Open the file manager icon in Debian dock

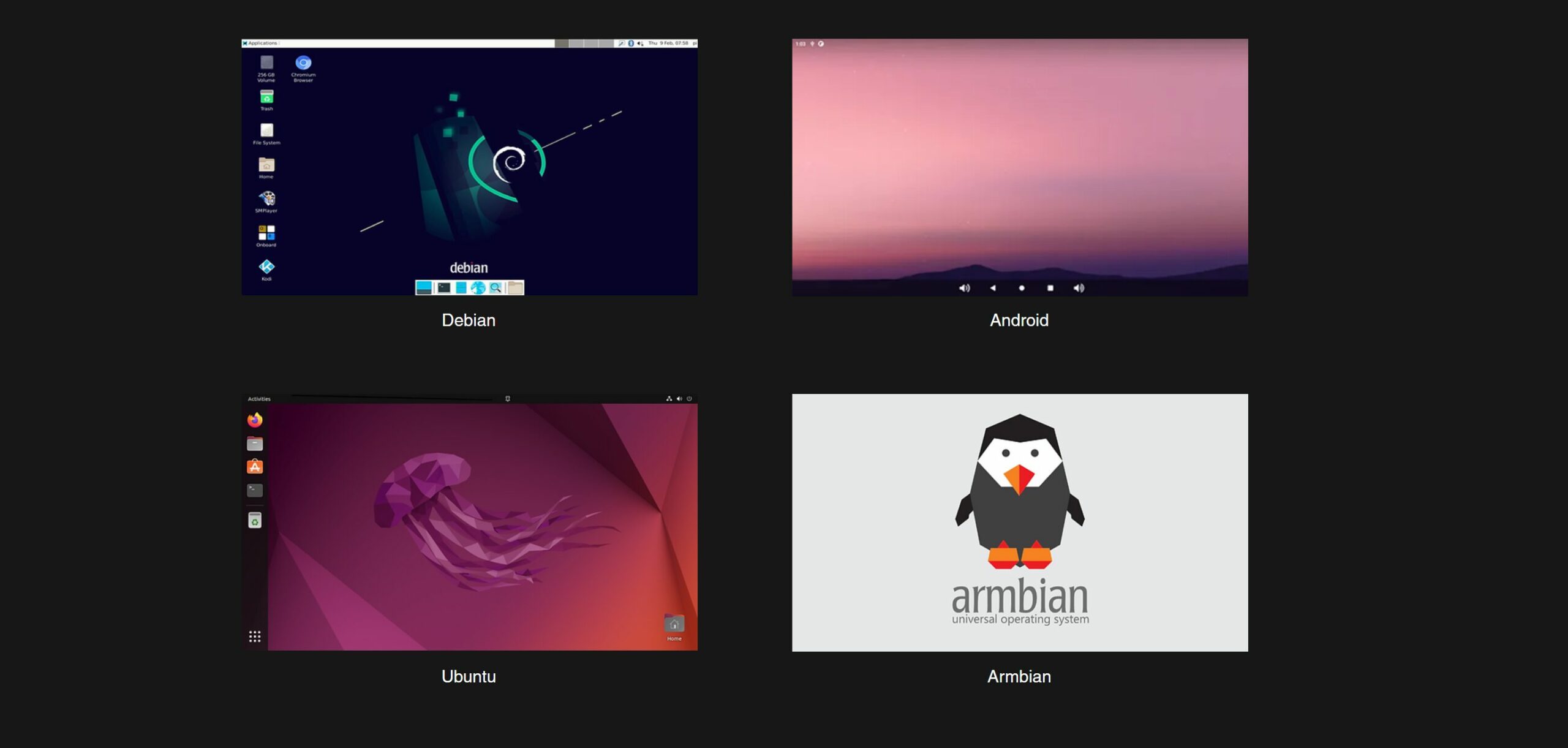click(x=461, y=288)
